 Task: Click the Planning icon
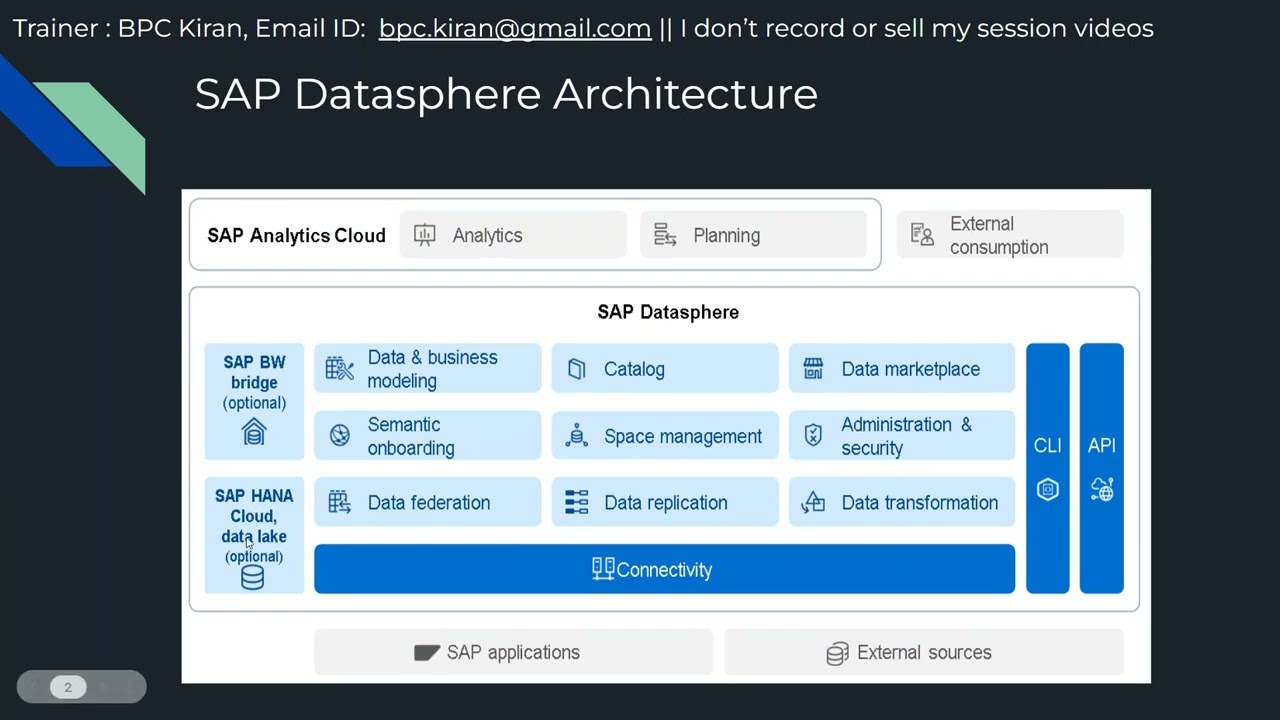[665, 235]
